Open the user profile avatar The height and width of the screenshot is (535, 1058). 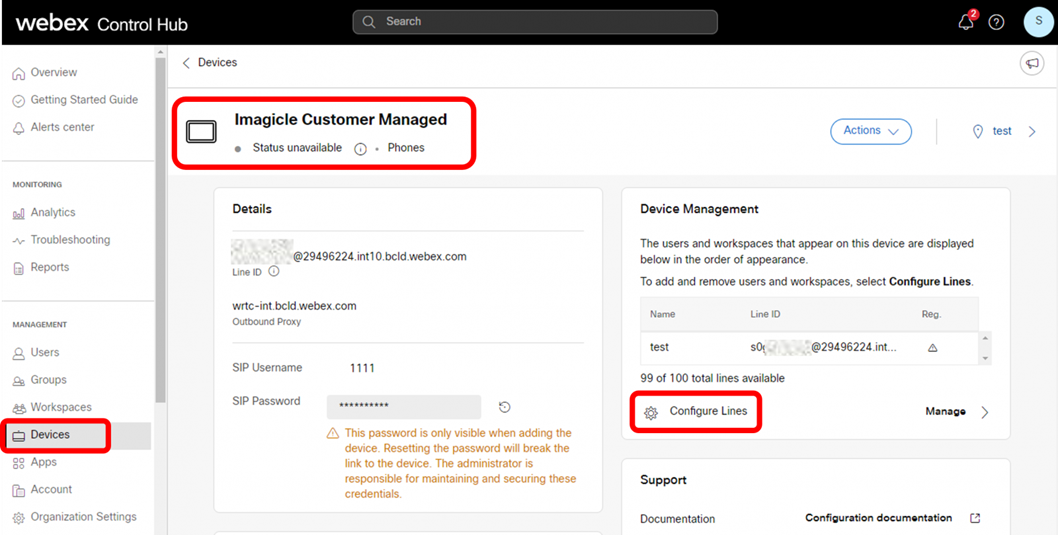(1038, 22)
